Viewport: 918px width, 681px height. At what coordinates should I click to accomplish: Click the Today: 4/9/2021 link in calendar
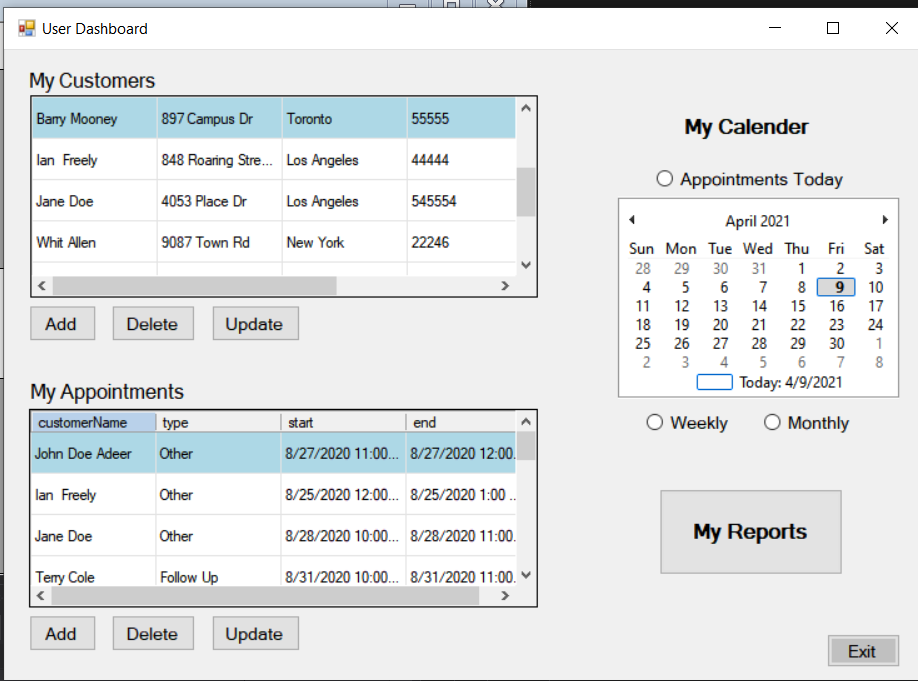769,382
